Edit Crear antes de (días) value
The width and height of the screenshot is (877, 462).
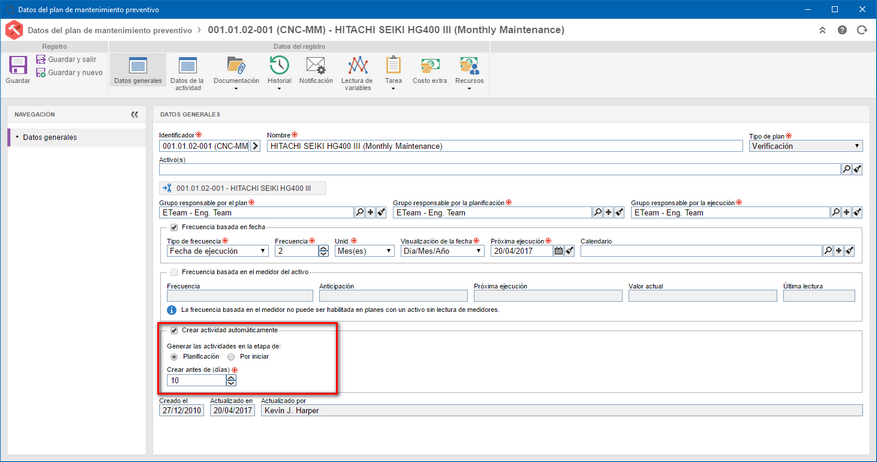click(196, 380)
